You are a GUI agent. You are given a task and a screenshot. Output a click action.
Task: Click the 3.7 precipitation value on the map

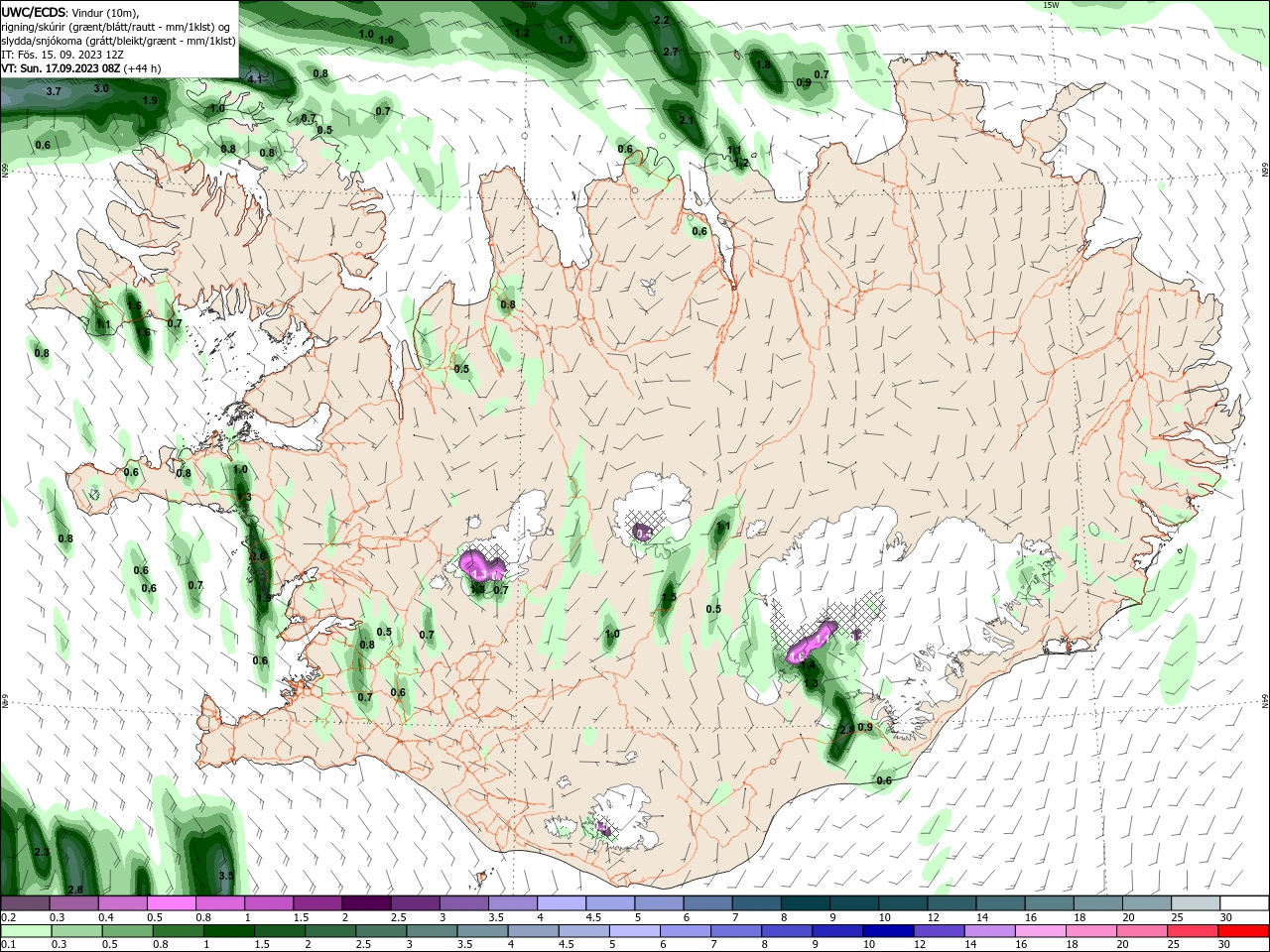click(x=54, y=91)
